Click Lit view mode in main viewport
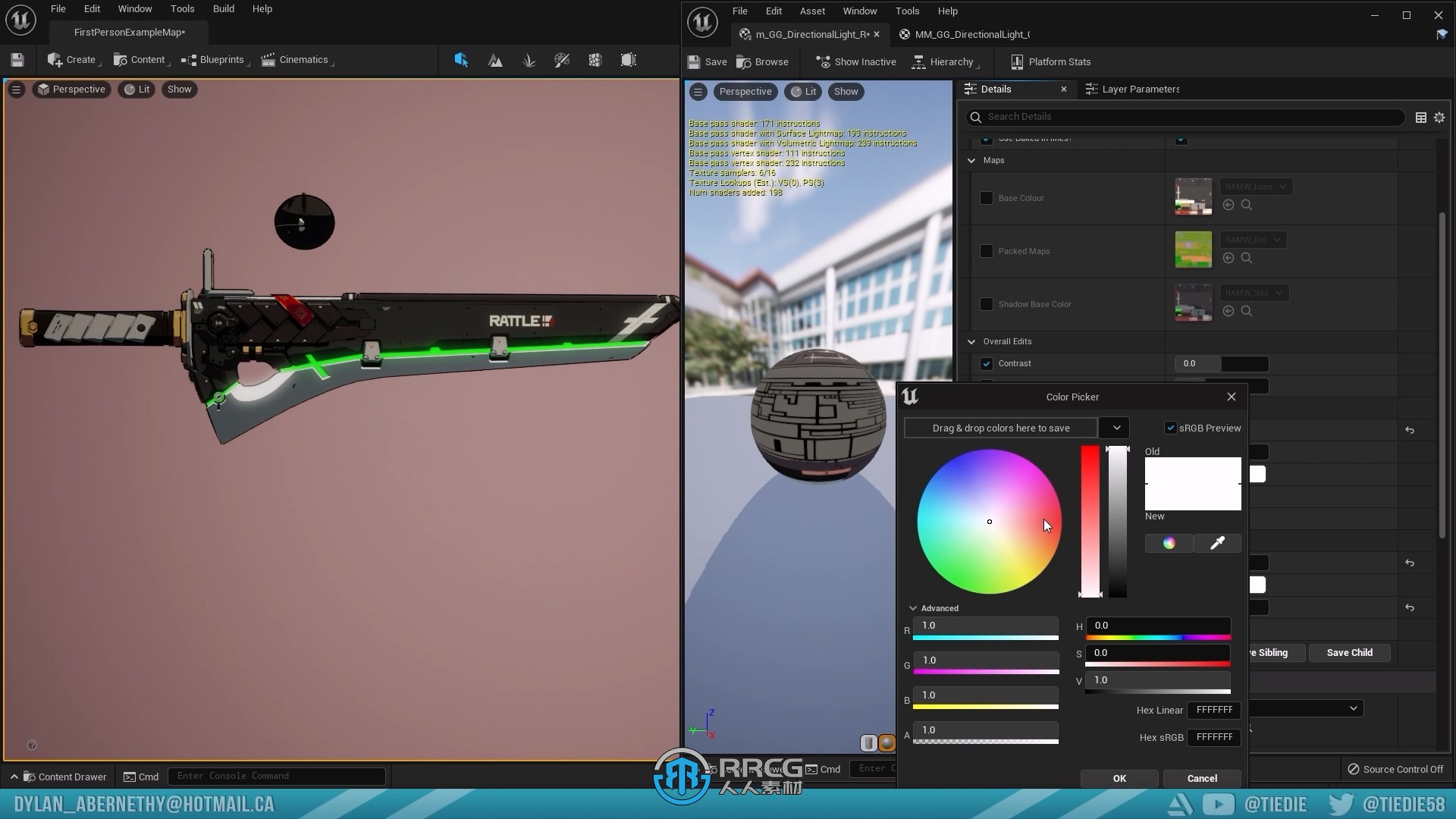1456x819 pixels. coord(136,89)
